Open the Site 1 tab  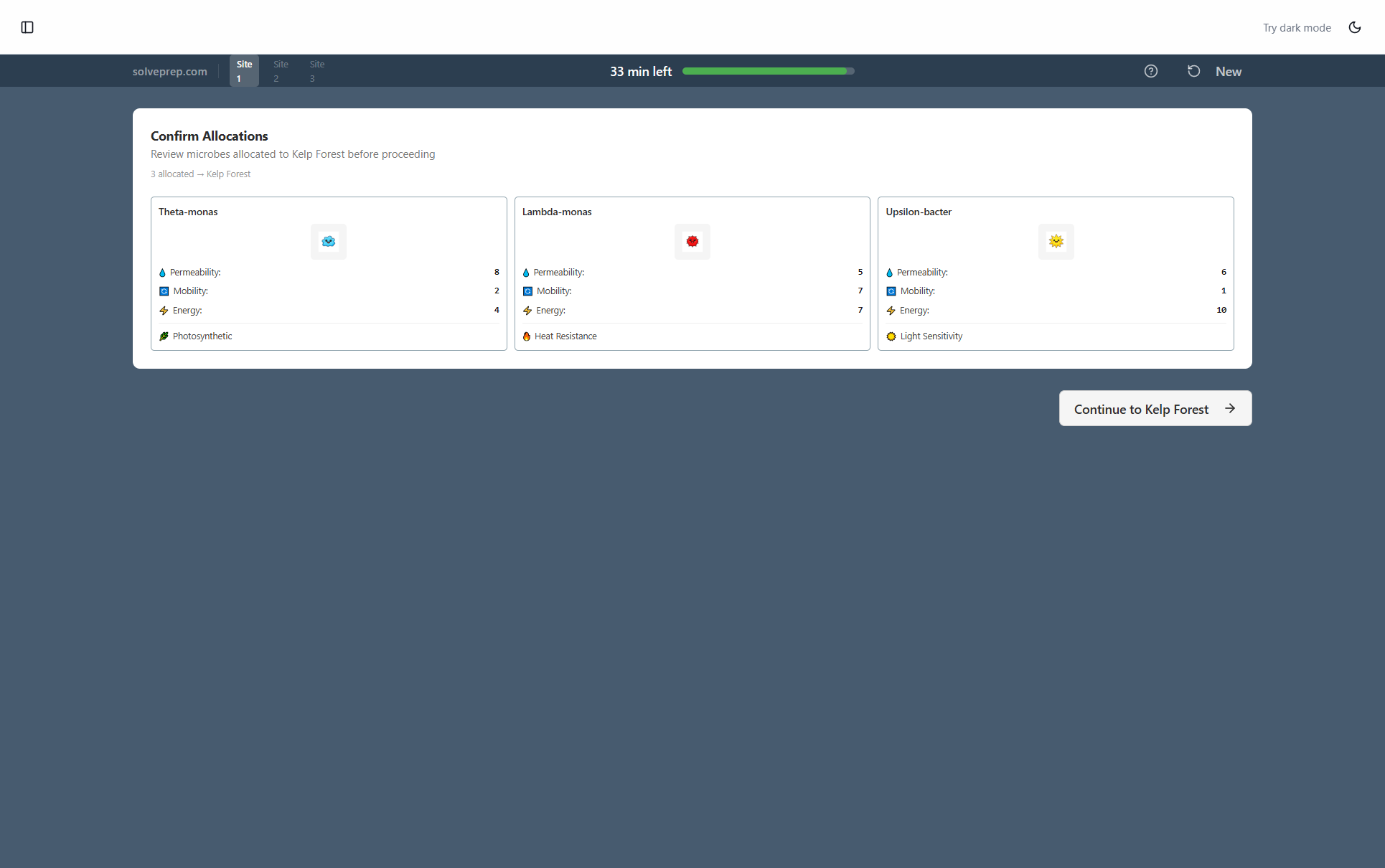243,70
